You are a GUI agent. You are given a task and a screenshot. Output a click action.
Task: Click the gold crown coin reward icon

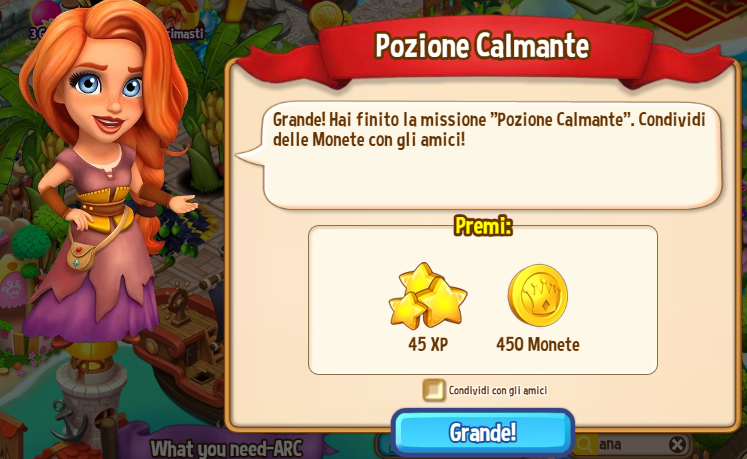pyautogui.click(x=537, y=295)
